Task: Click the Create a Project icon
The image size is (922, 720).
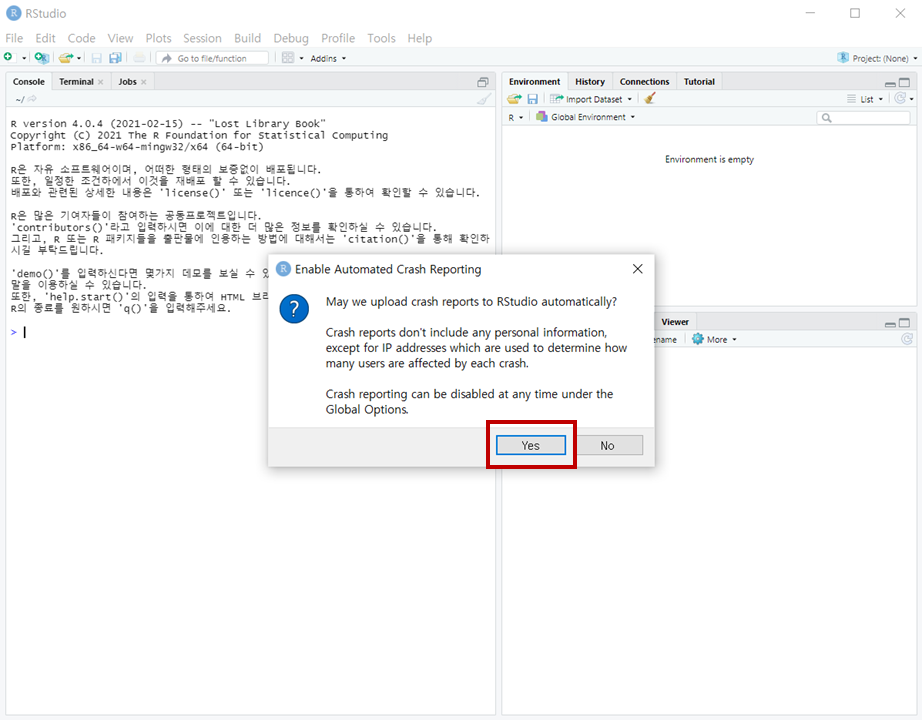Action: pyautogui.click(x=41, y=58)
